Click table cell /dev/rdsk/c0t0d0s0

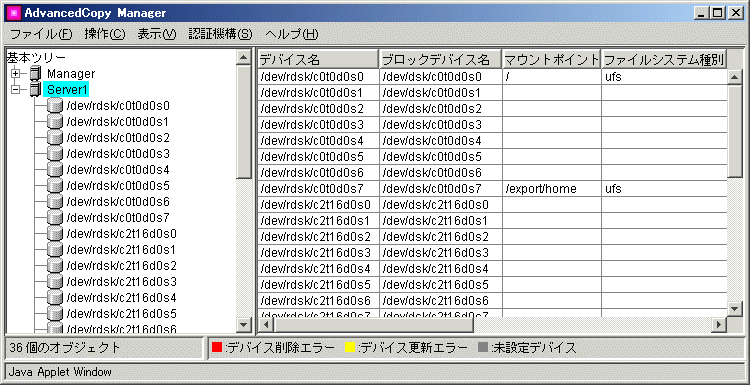coord(319,77)
